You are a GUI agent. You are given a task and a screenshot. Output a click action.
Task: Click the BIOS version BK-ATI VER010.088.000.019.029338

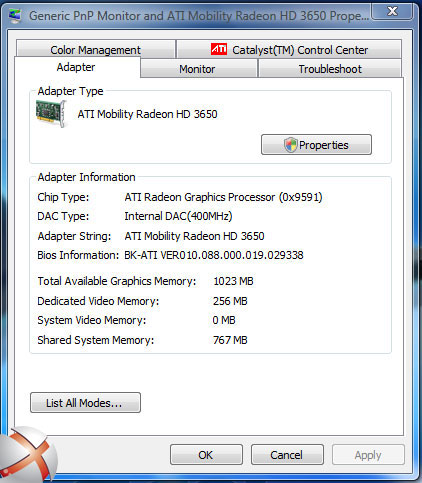pos(214,255)
